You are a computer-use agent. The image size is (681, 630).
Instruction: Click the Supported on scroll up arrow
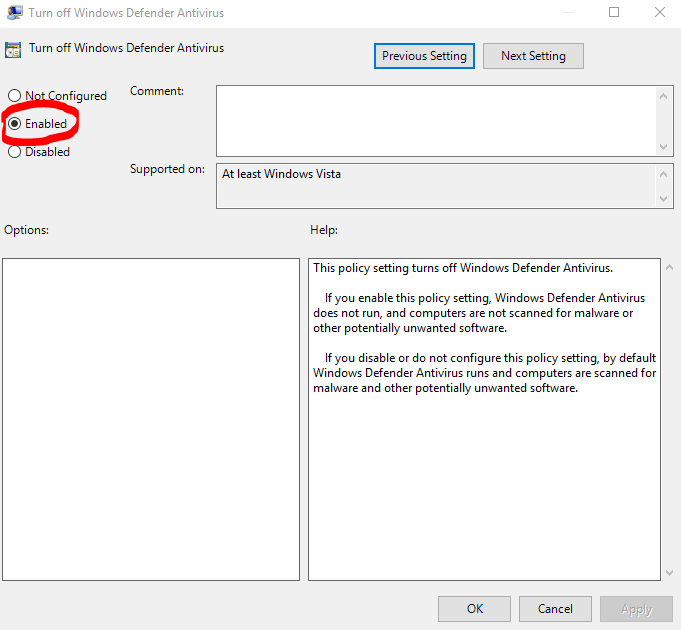tap(663, 175)
